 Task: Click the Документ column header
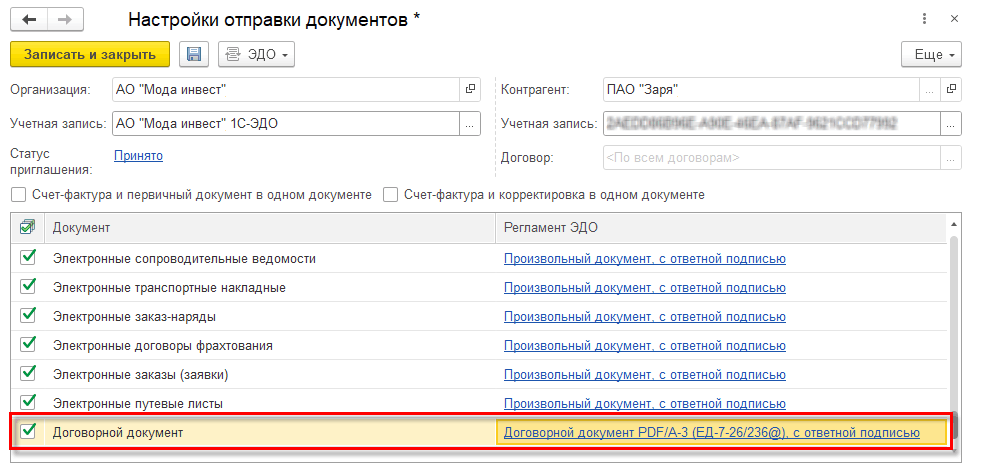click(270, 227)
